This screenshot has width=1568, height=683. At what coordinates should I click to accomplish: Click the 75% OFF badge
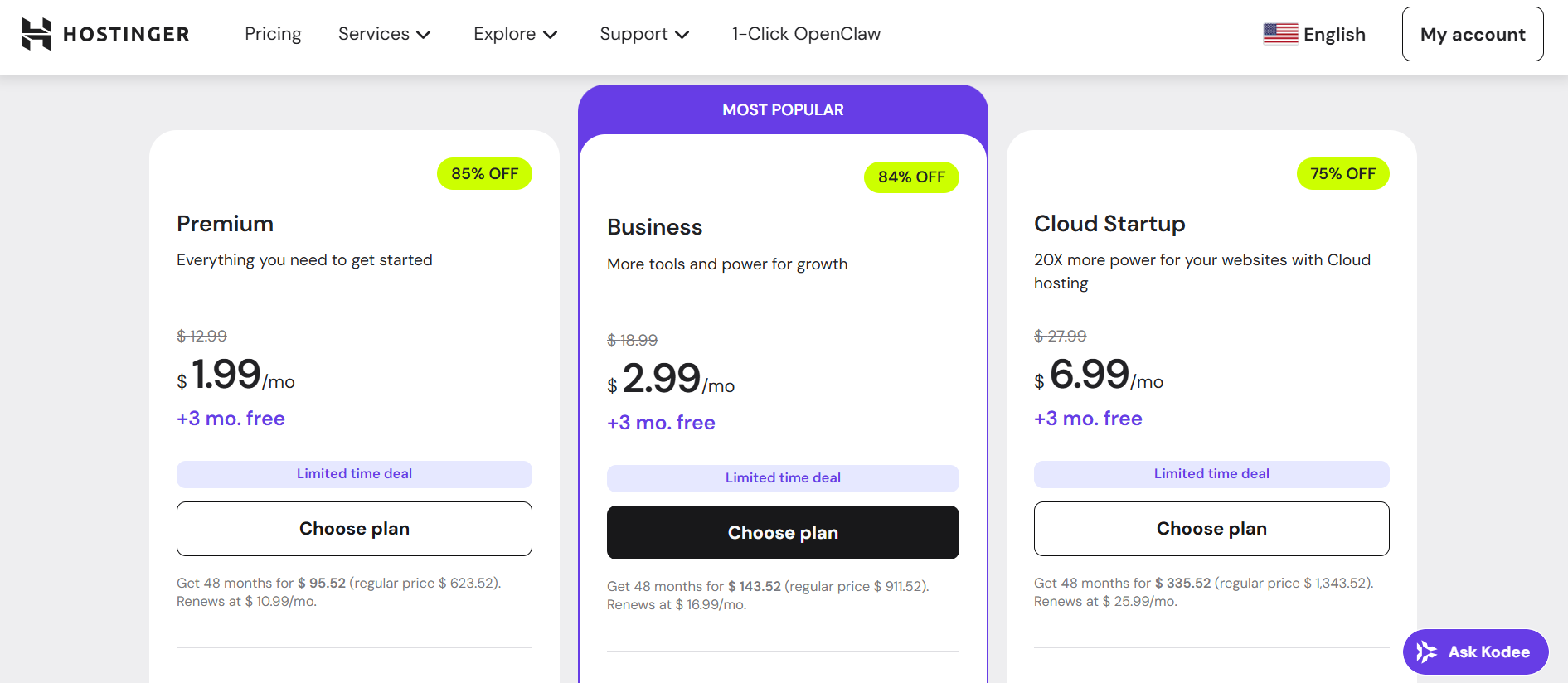1342,174
